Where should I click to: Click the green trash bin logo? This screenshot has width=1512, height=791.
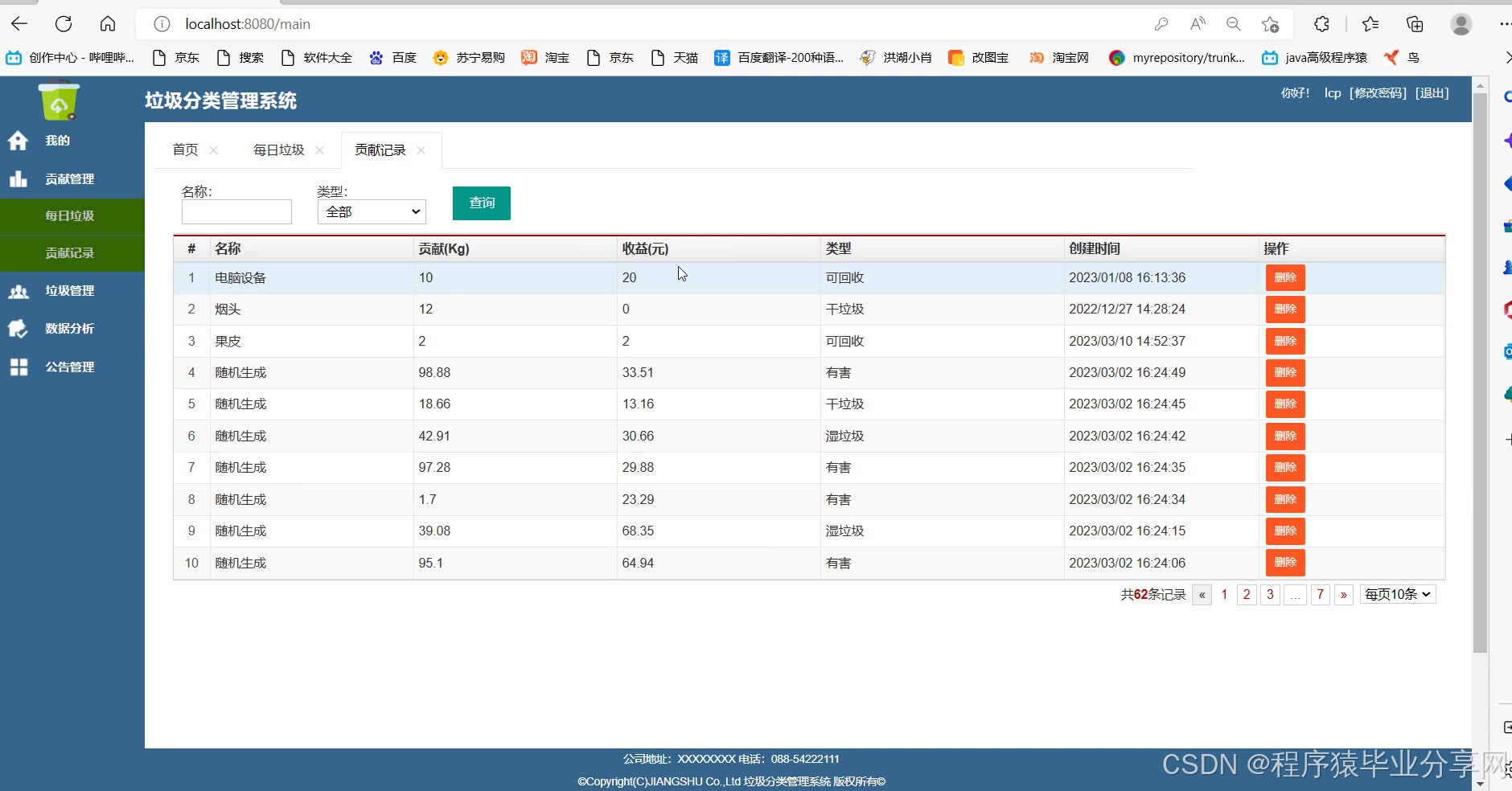pyautogui.click(x=59, y=101)
